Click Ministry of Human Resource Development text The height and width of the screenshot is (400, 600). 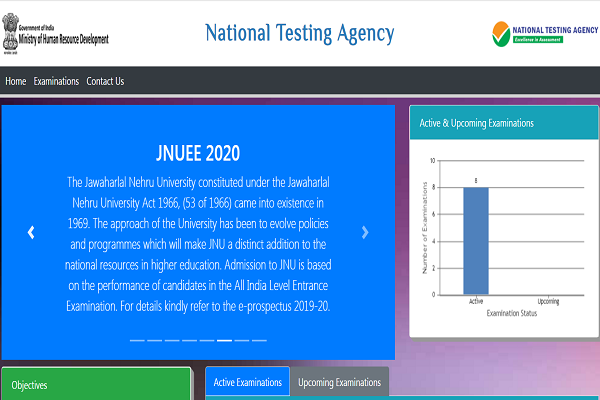pos(64,39)
